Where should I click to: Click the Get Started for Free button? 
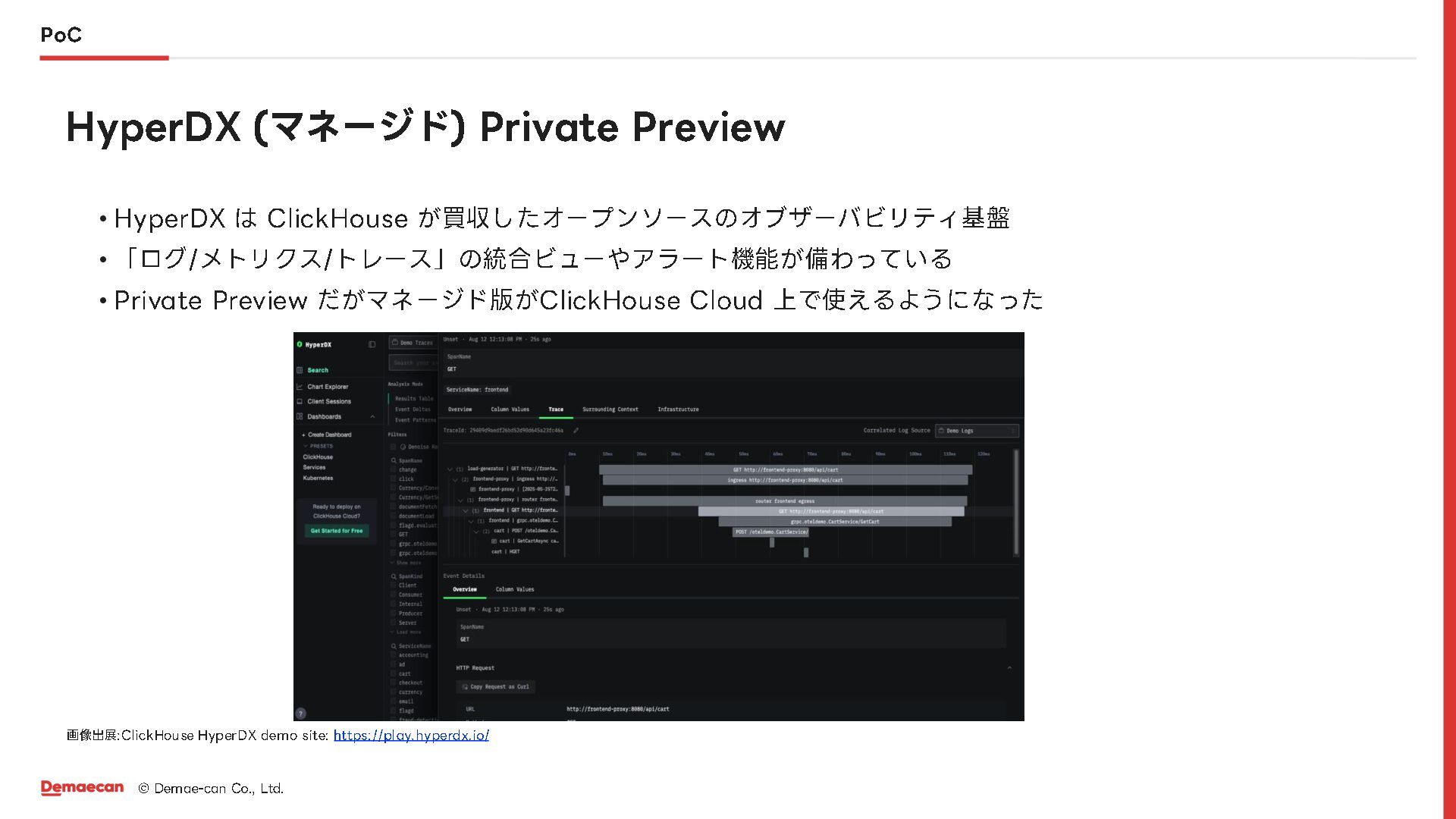337,531
